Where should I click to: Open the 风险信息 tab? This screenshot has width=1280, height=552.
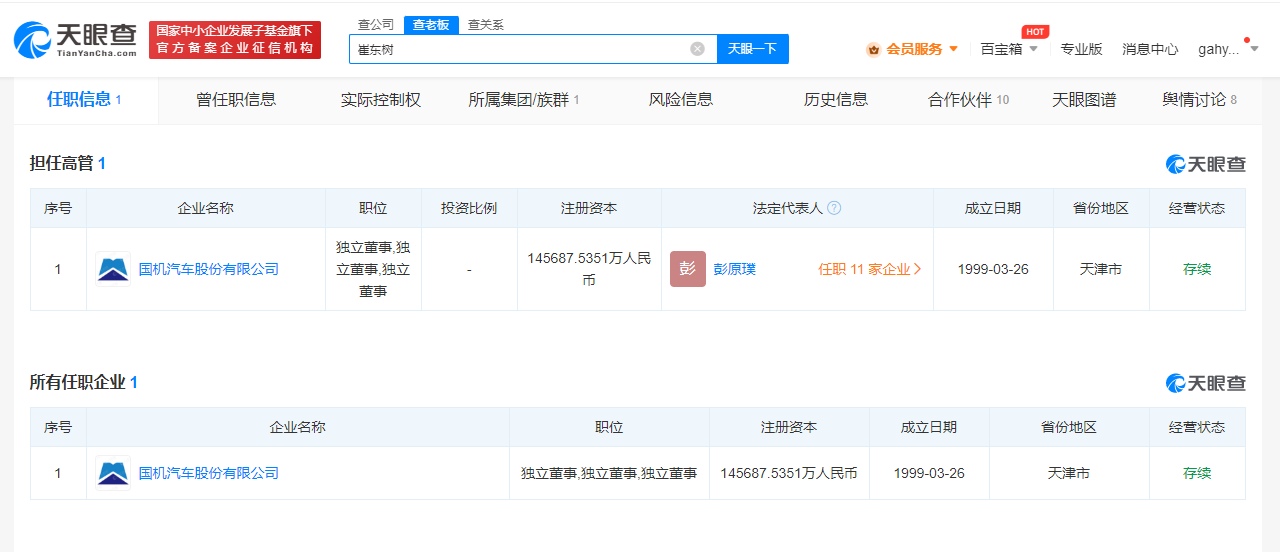(681, 99)
